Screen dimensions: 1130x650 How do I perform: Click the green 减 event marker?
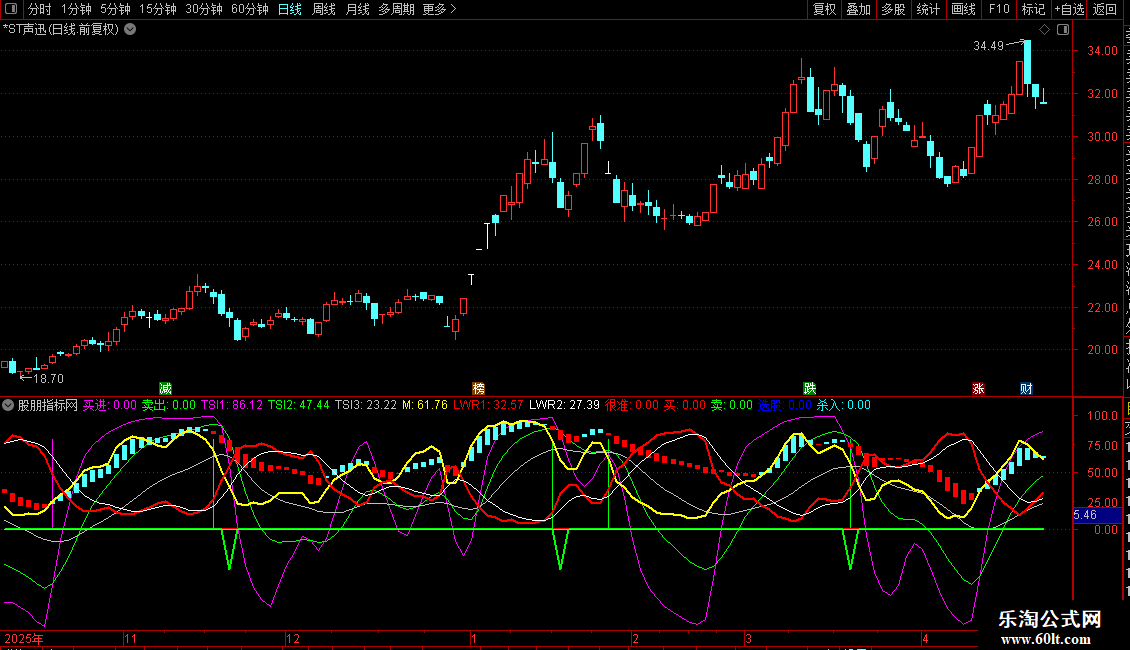point(165,388)
